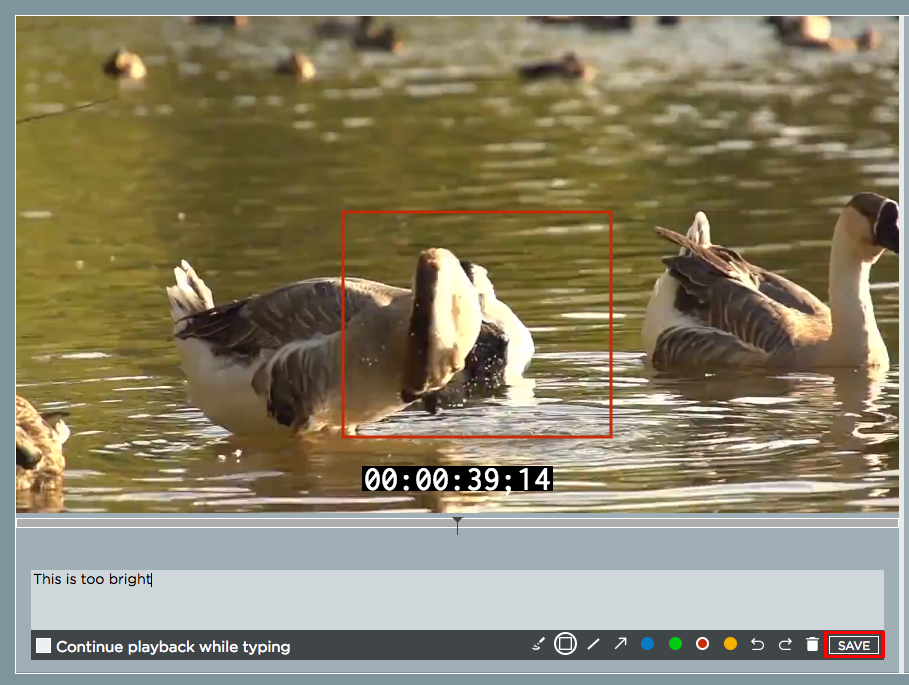This screenshot has height=685, width=909.
Task: Pick the selected red annotation color
Action: coord(702,644)
